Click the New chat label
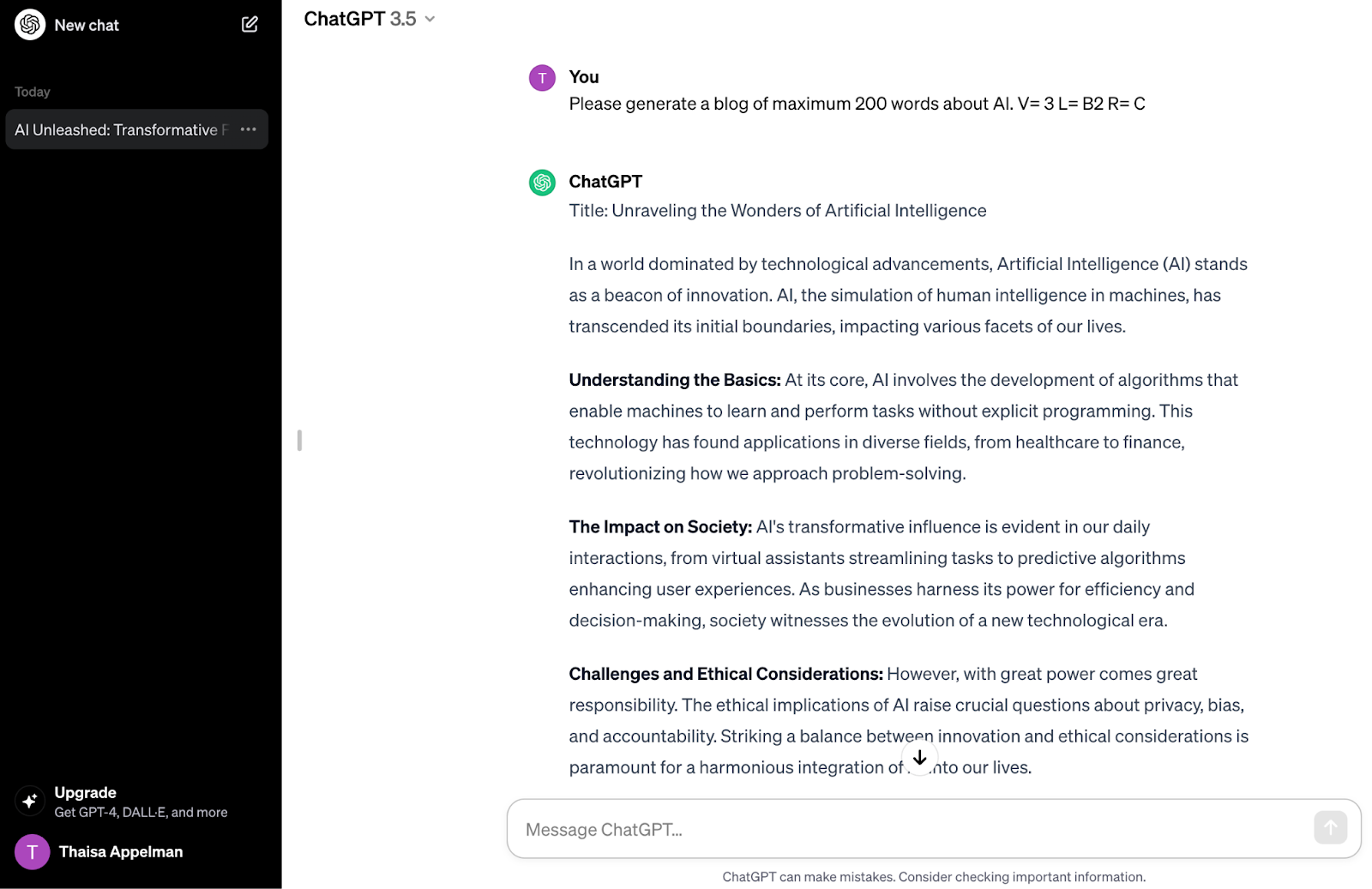 click(86, 25)
